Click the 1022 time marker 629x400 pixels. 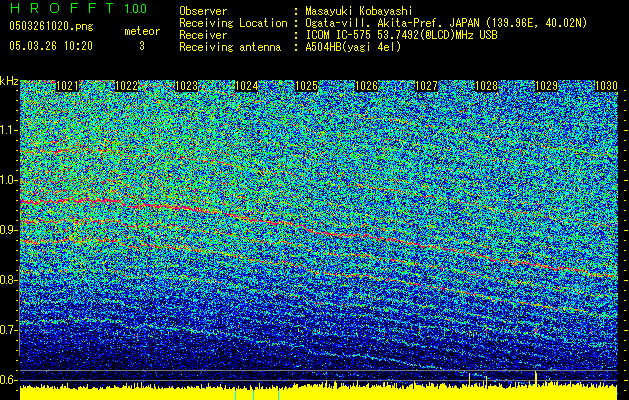[127, 86]
